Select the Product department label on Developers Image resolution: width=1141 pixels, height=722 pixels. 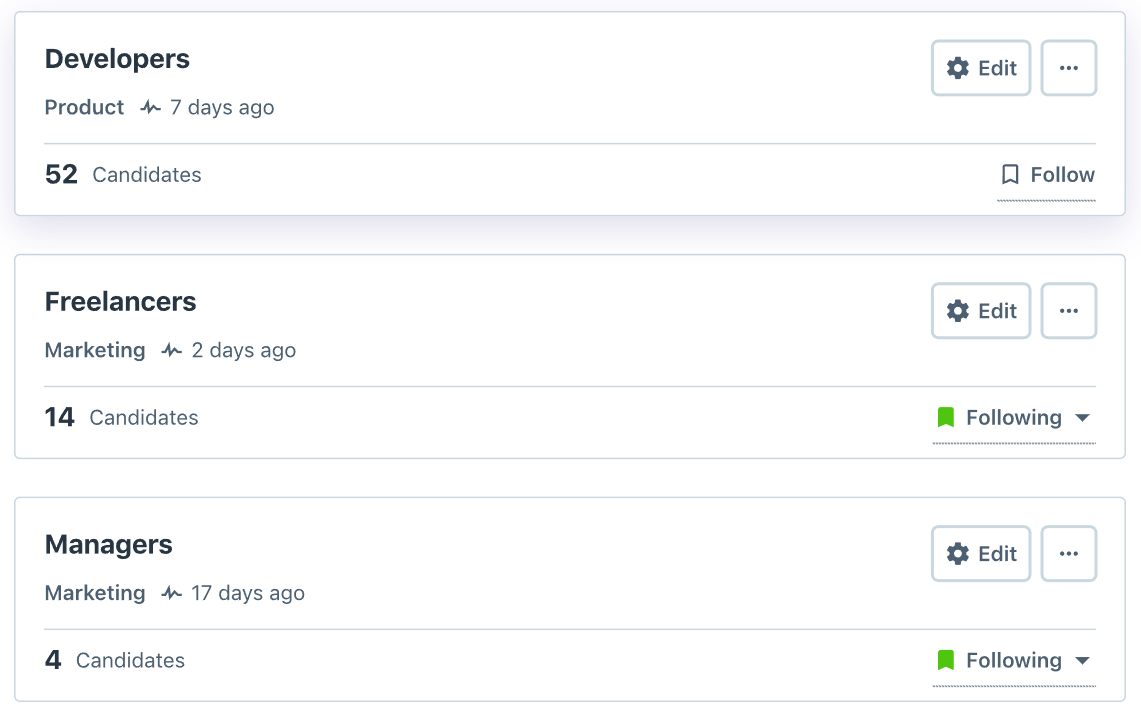[x=84, y=108]
